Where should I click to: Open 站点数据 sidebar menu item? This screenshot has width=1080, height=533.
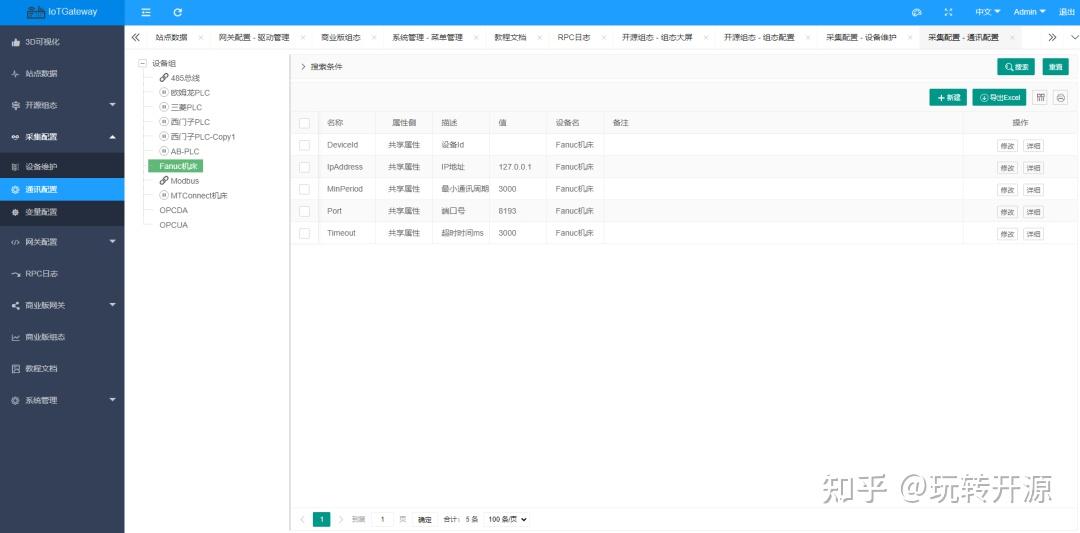click(x=62, y=74)
